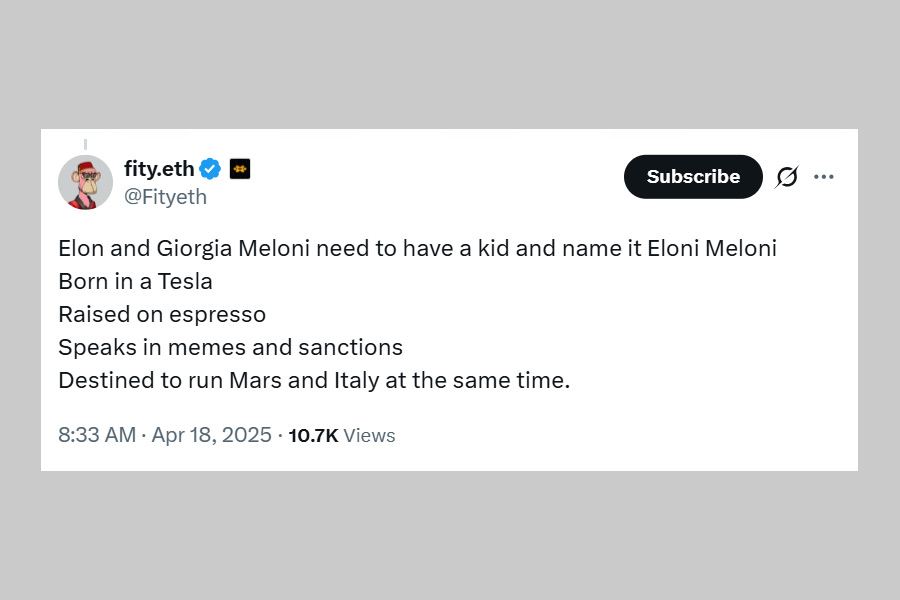Click the thread connector line above the avatar
This screenshot has height=600, width=900.
[x=85, y=144]
